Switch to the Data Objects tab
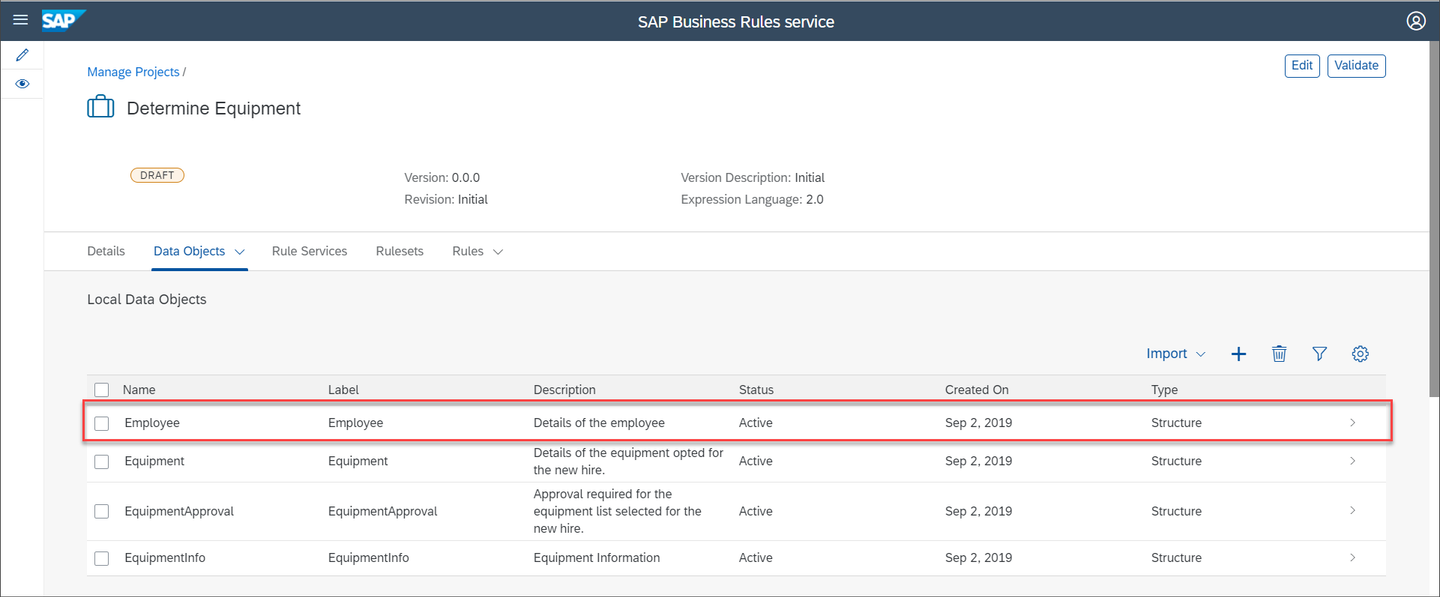The height and width of the screenshot is (597, 1440). pyautogui.click(x=189, y=251)
